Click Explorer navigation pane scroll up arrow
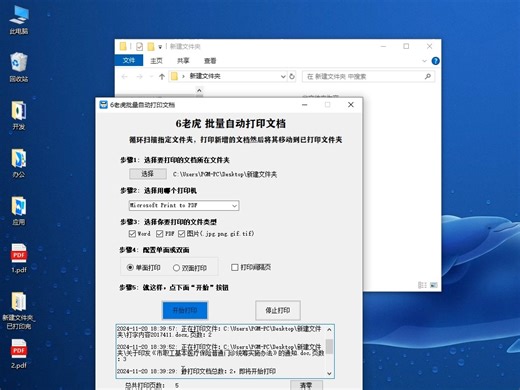Image resolution: width=520 pixels, height=390 pixels. pos(199,91)
